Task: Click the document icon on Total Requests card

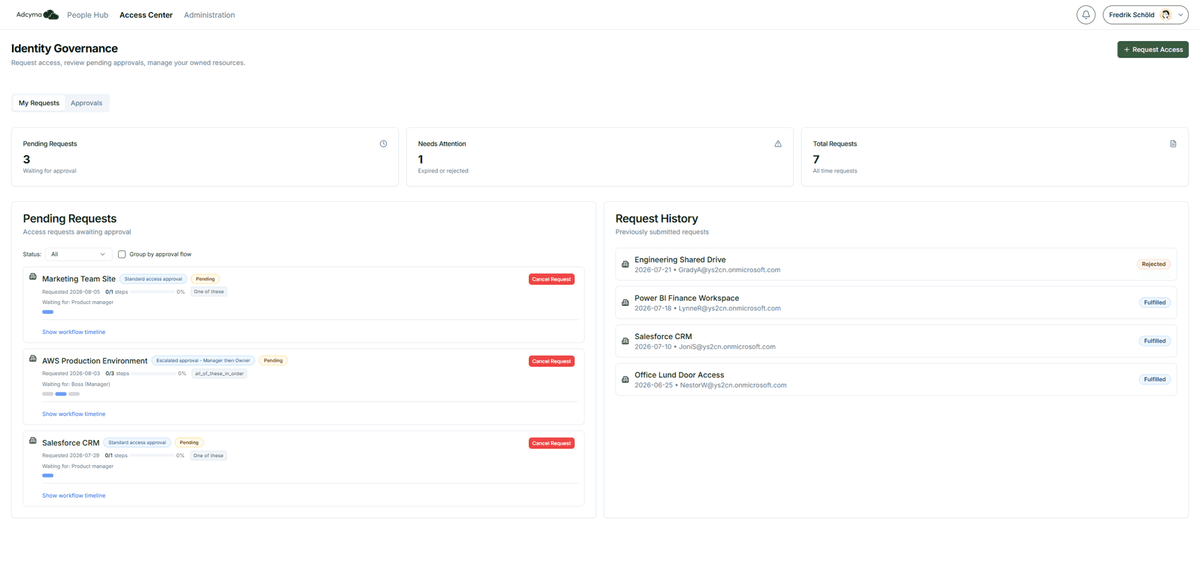Action: [x=1173, y=144]
